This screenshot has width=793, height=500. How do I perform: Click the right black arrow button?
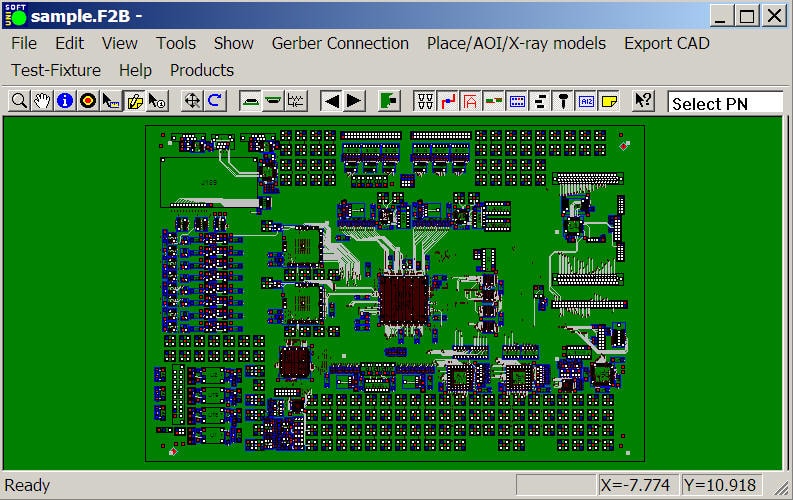pos(355,101)
